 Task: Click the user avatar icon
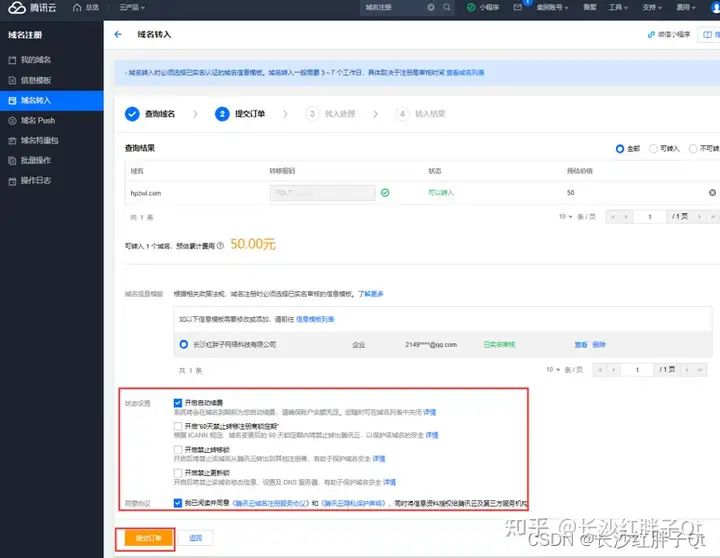click(x=715, y=7)
